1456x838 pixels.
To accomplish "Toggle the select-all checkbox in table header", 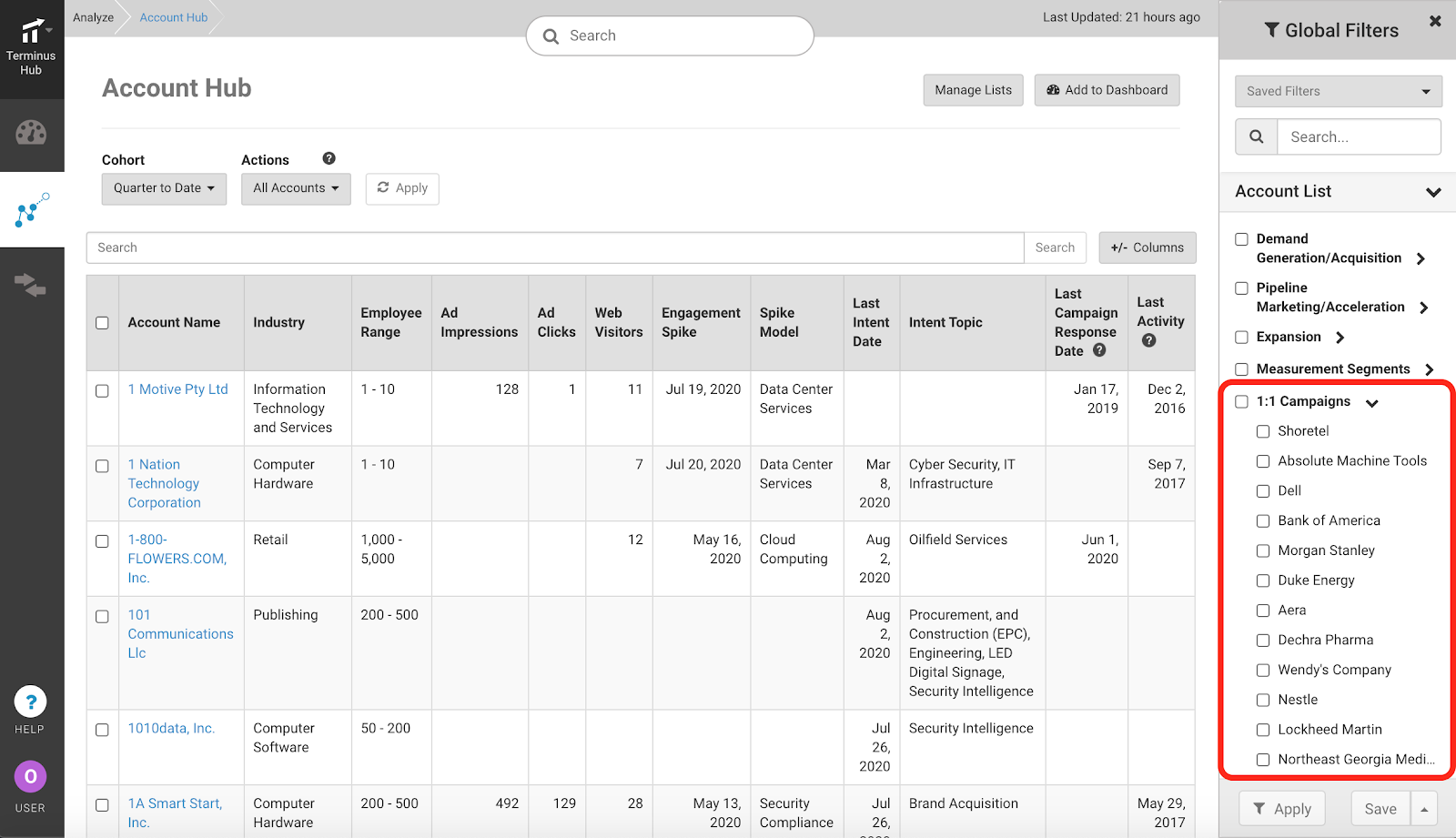I will (x=102, y=323).
